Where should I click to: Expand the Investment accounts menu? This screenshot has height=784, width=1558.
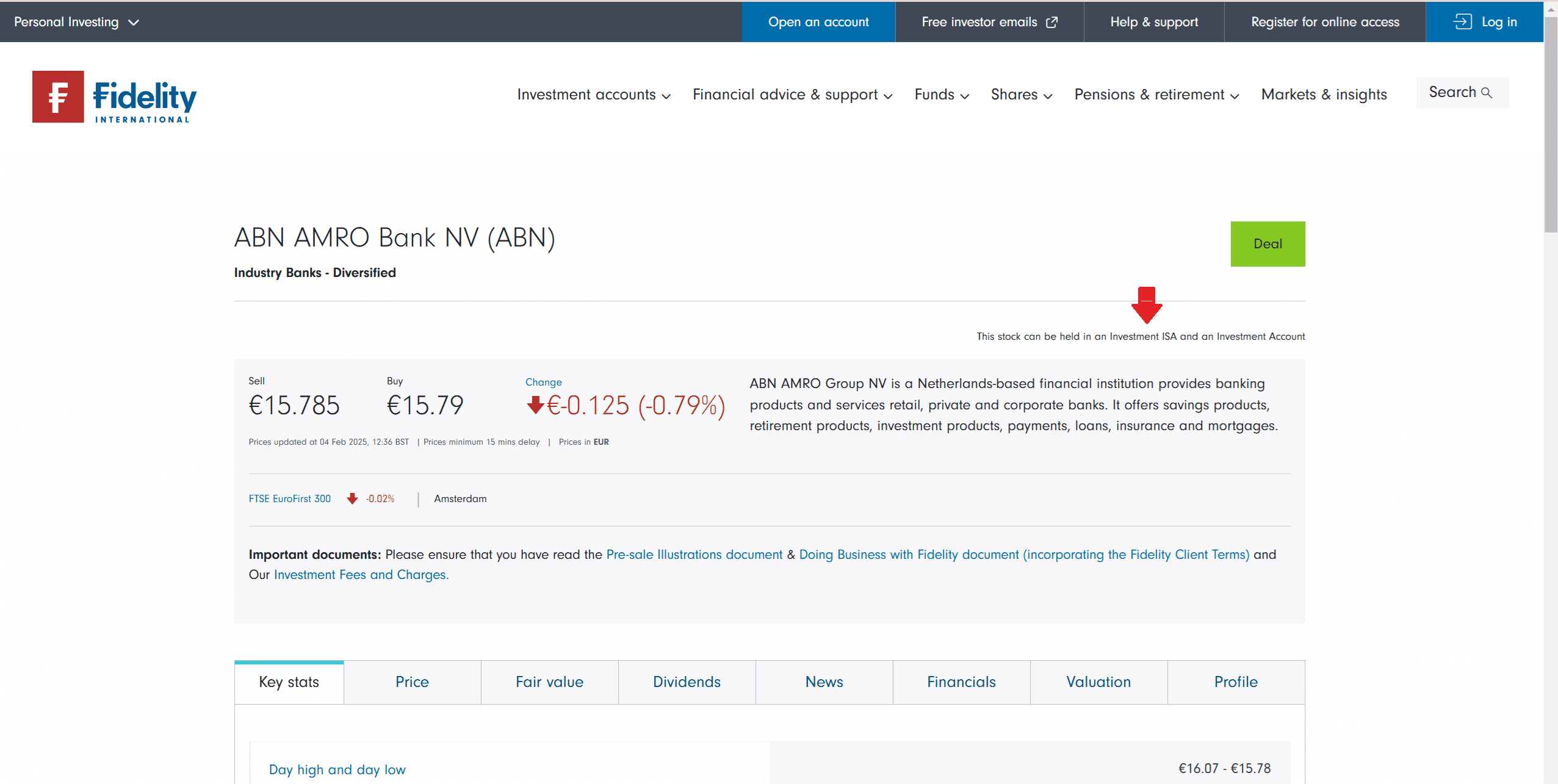(x=594, y=95)
